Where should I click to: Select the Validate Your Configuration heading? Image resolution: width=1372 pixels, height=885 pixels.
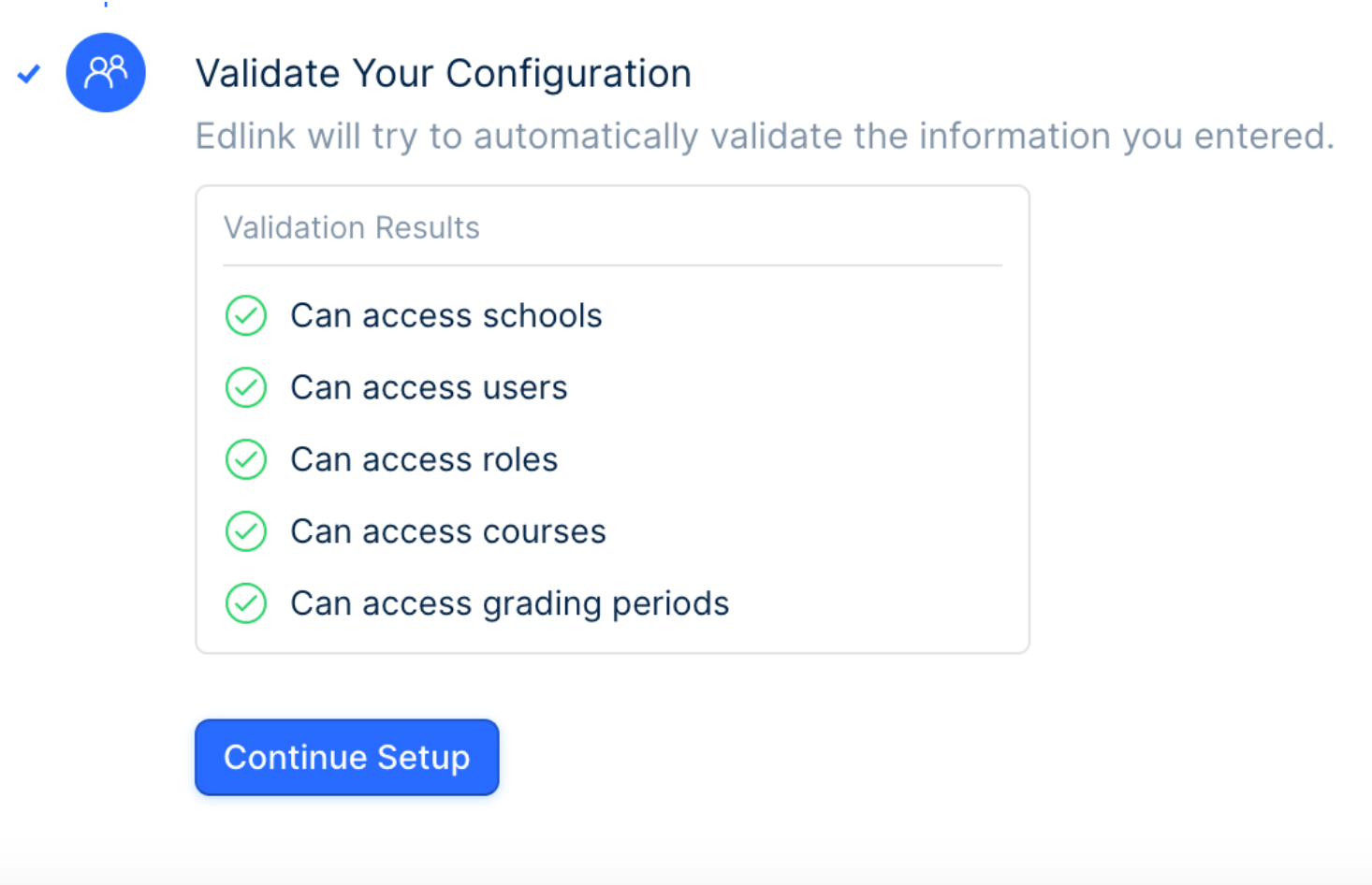coord(444,74)
